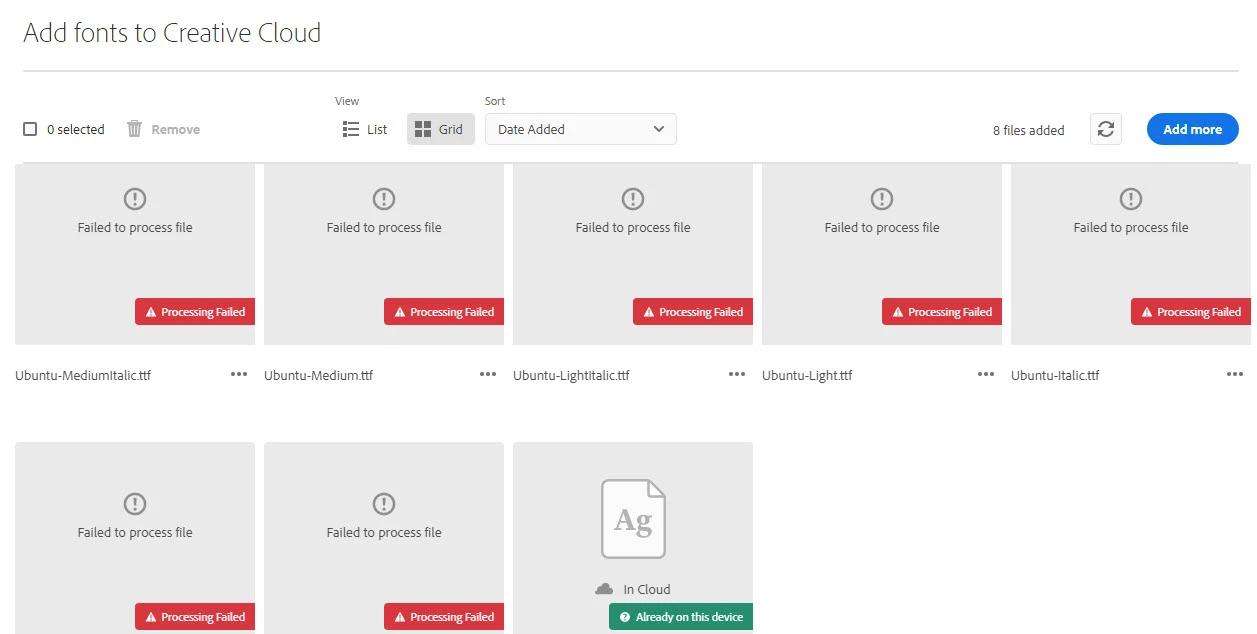Switch to Grid view
Viewport: 1257px width, 634px height.
click(x=440, y=129)
